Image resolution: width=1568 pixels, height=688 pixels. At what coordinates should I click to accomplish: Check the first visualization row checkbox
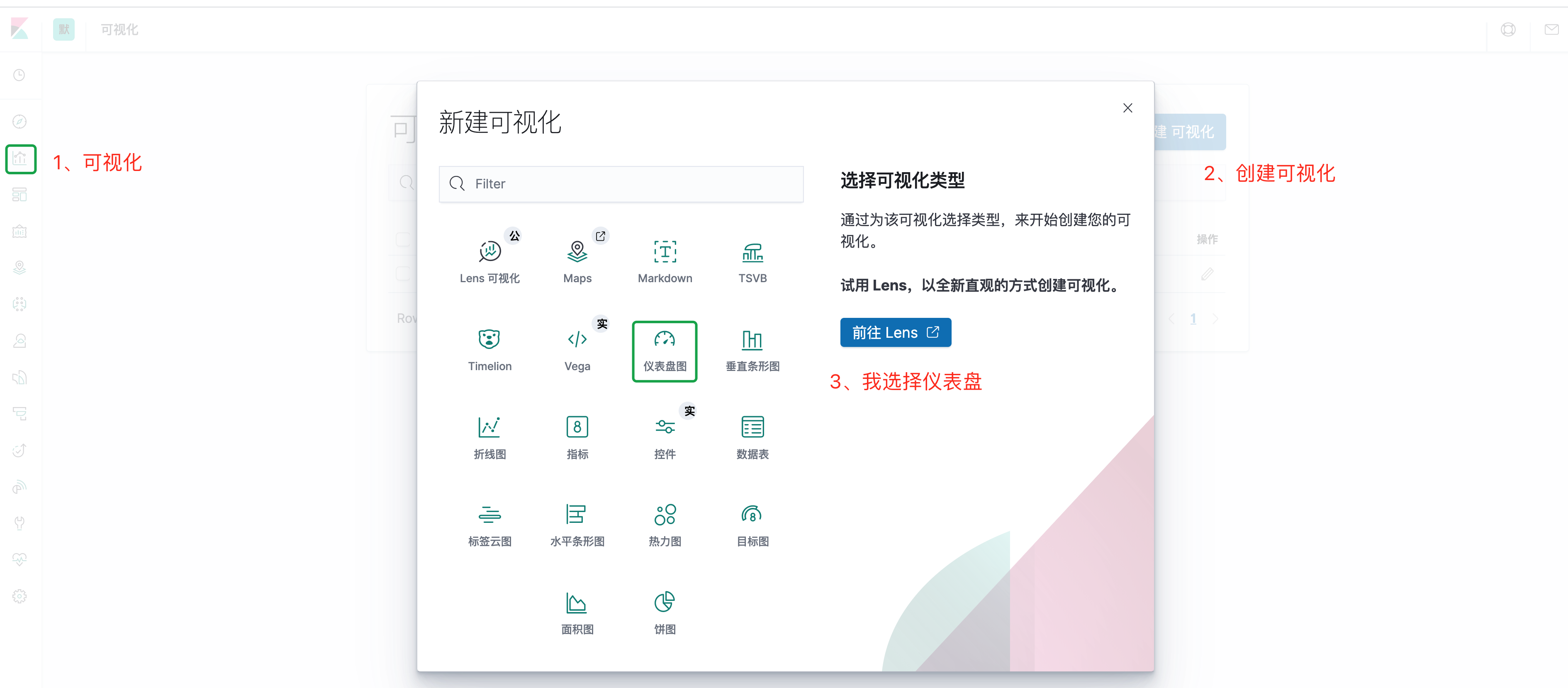tap(403, 239)
